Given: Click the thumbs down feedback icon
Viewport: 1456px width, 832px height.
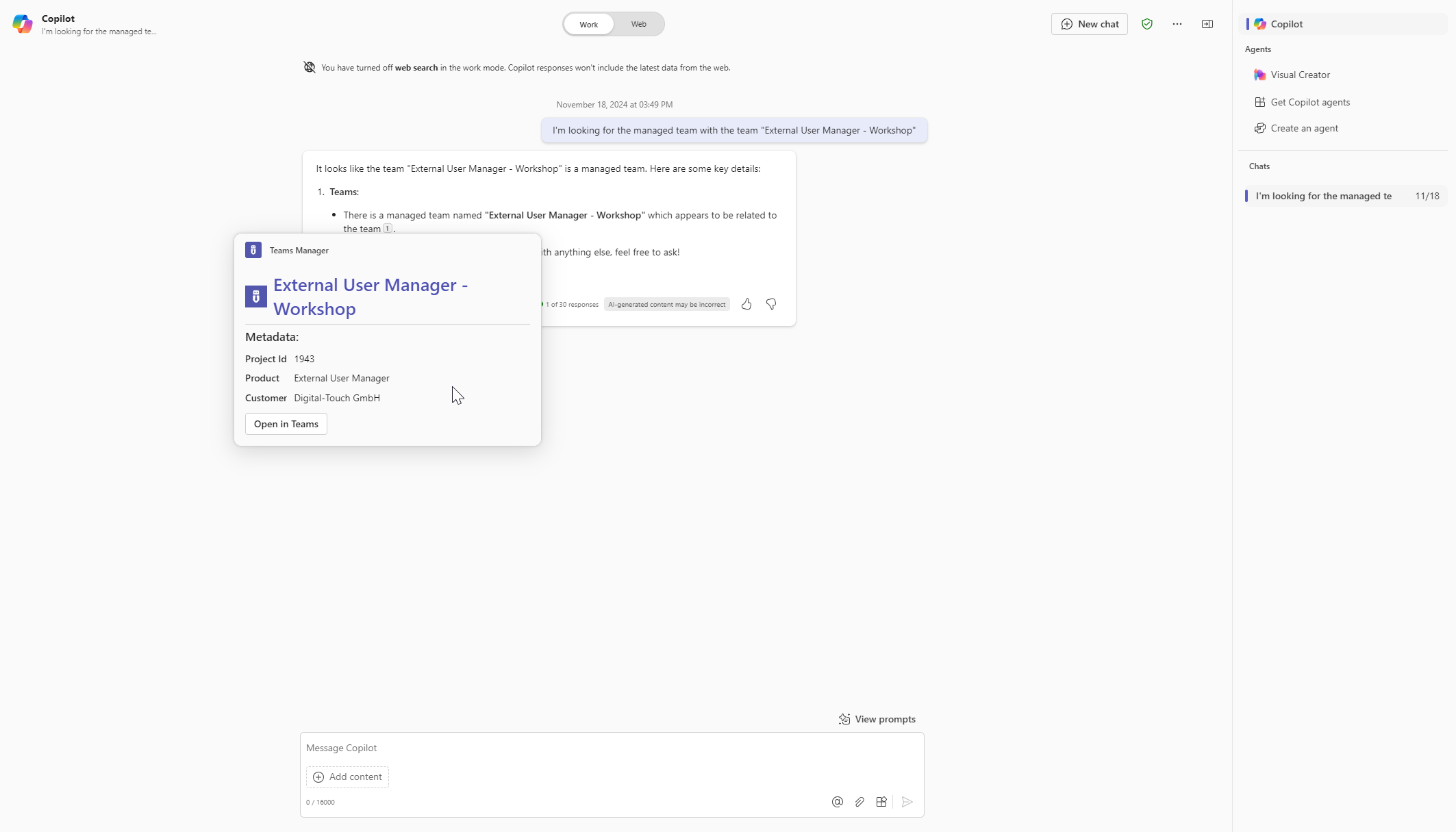Looking at the screenshot, I should coord(770,303).
